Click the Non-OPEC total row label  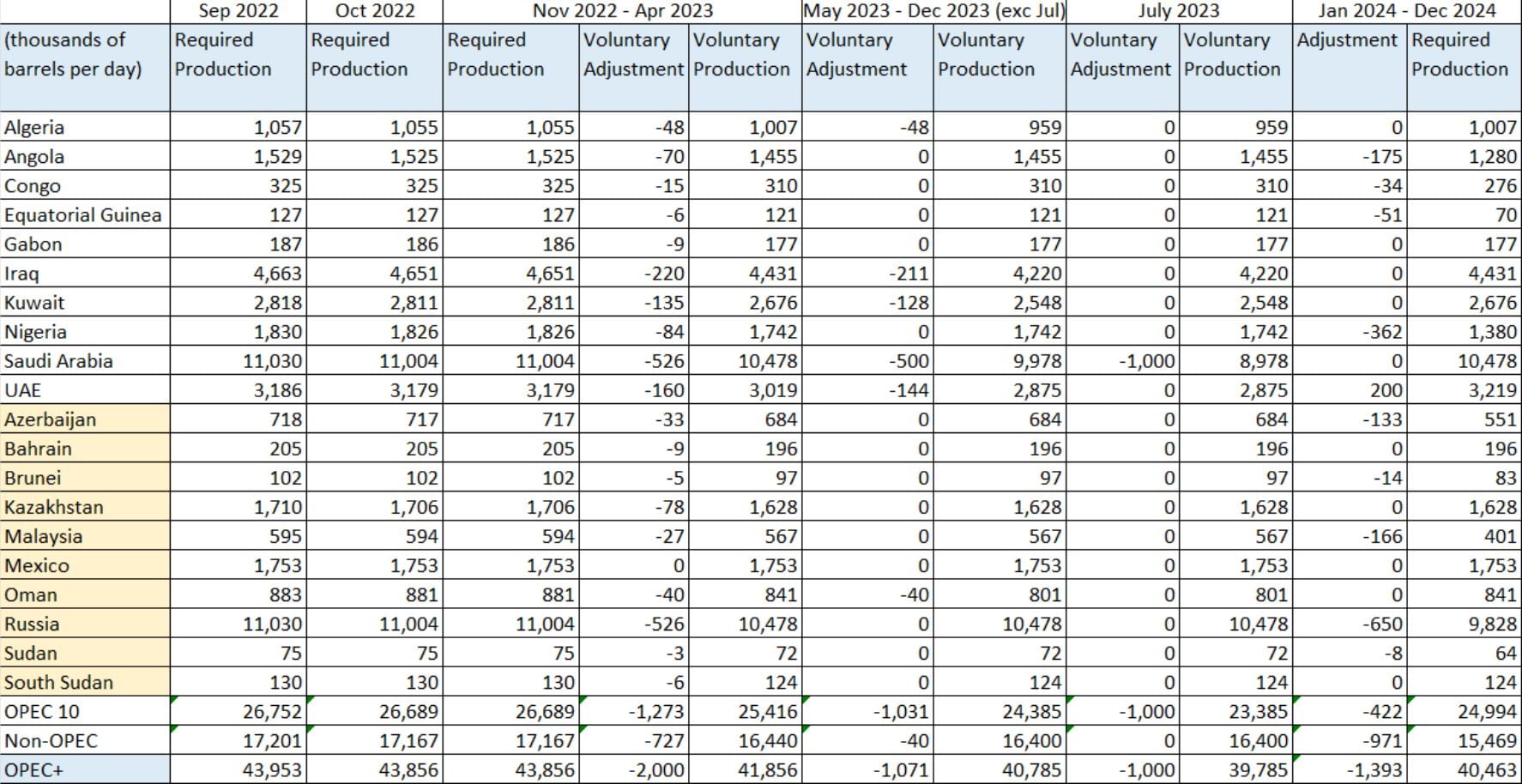(x=85, y=740)
